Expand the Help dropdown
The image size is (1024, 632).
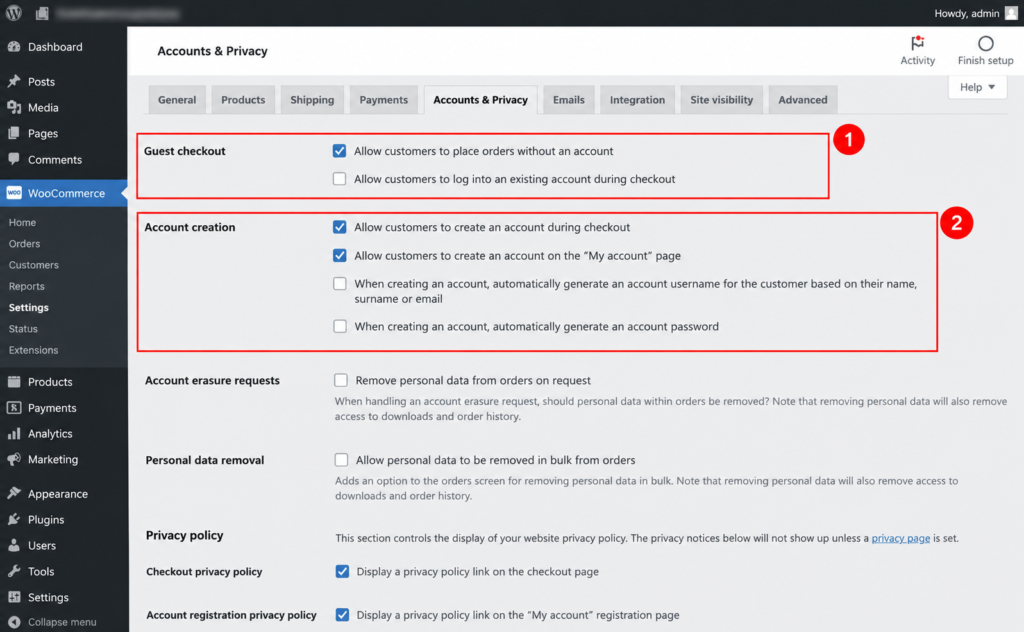(977, 87)
